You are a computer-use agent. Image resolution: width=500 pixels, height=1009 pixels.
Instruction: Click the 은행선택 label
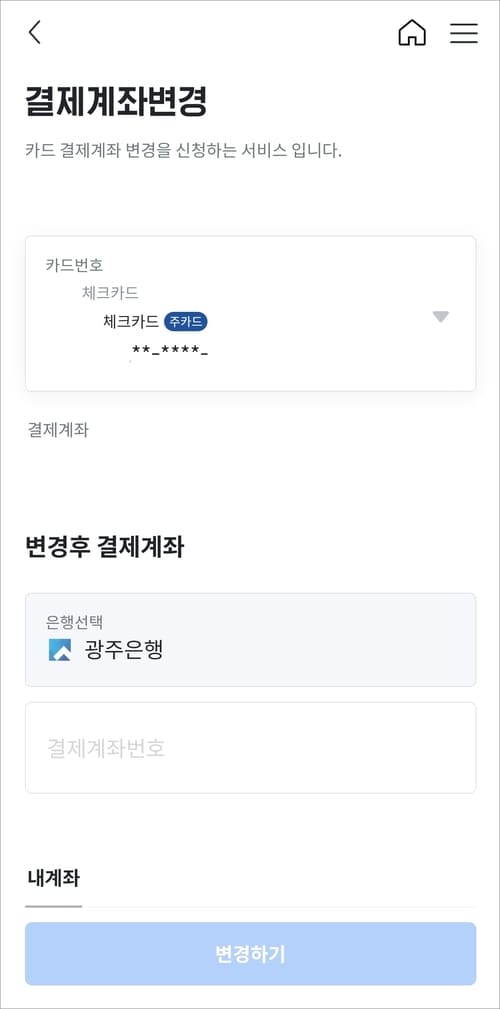click(x=74, y=622)
